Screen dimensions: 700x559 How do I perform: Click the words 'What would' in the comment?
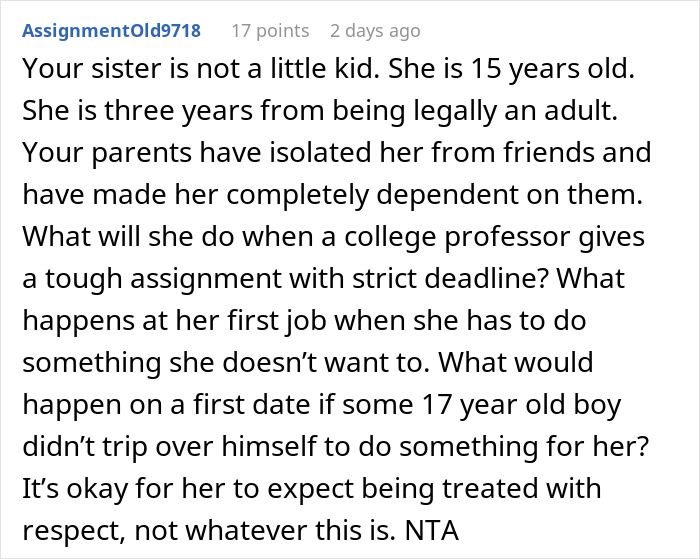click(516, 362)
